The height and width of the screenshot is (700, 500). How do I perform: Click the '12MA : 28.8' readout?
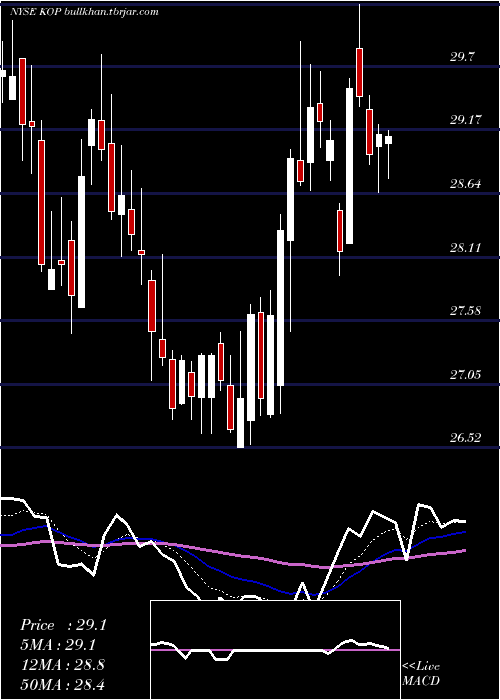coord(62,664)
